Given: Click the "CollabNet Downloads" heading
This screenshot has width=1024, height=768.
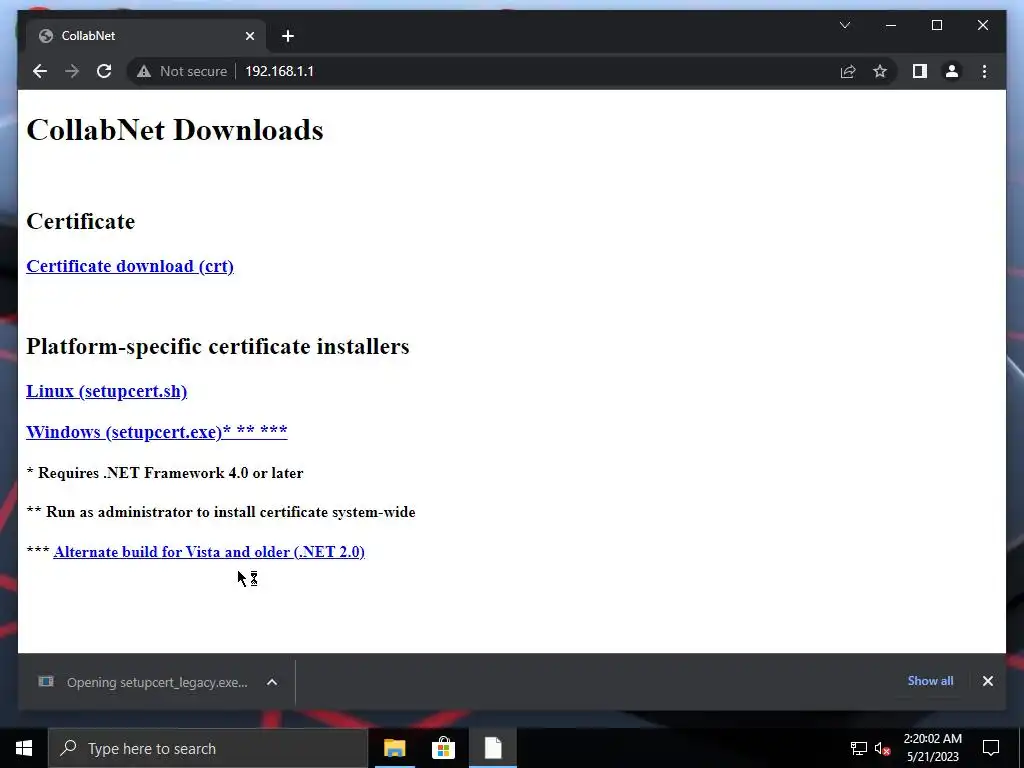Looking at the screenshot, I should (x=175, y=130).
